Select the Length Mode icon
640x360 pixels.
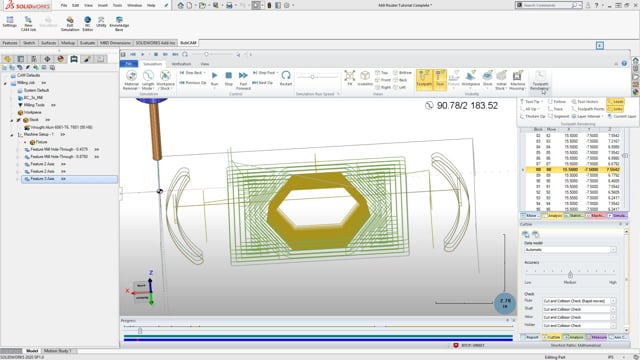tap(148, 80)
